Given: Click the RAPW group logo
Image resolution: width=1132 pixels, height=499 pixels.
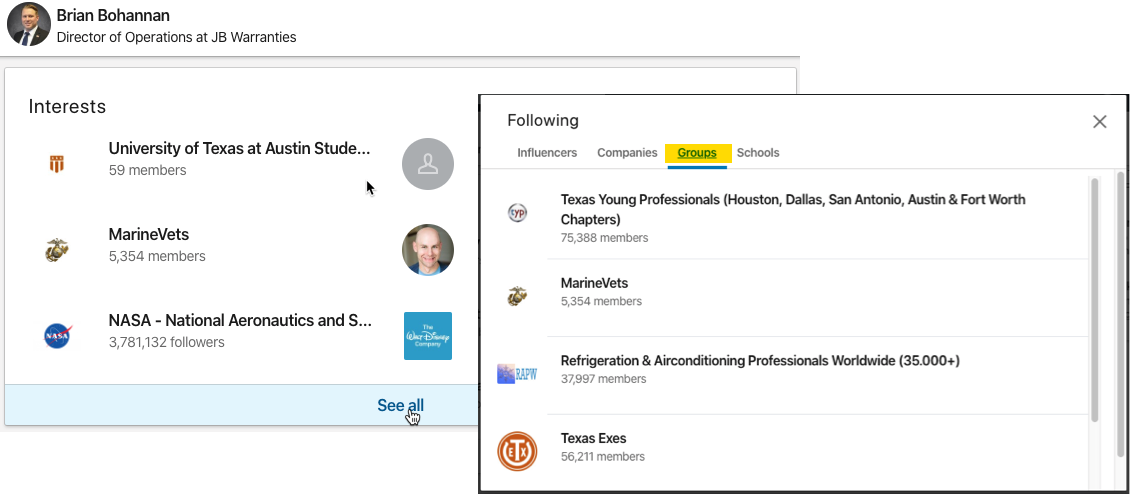Looking at the screenshot, I should 517,374.
